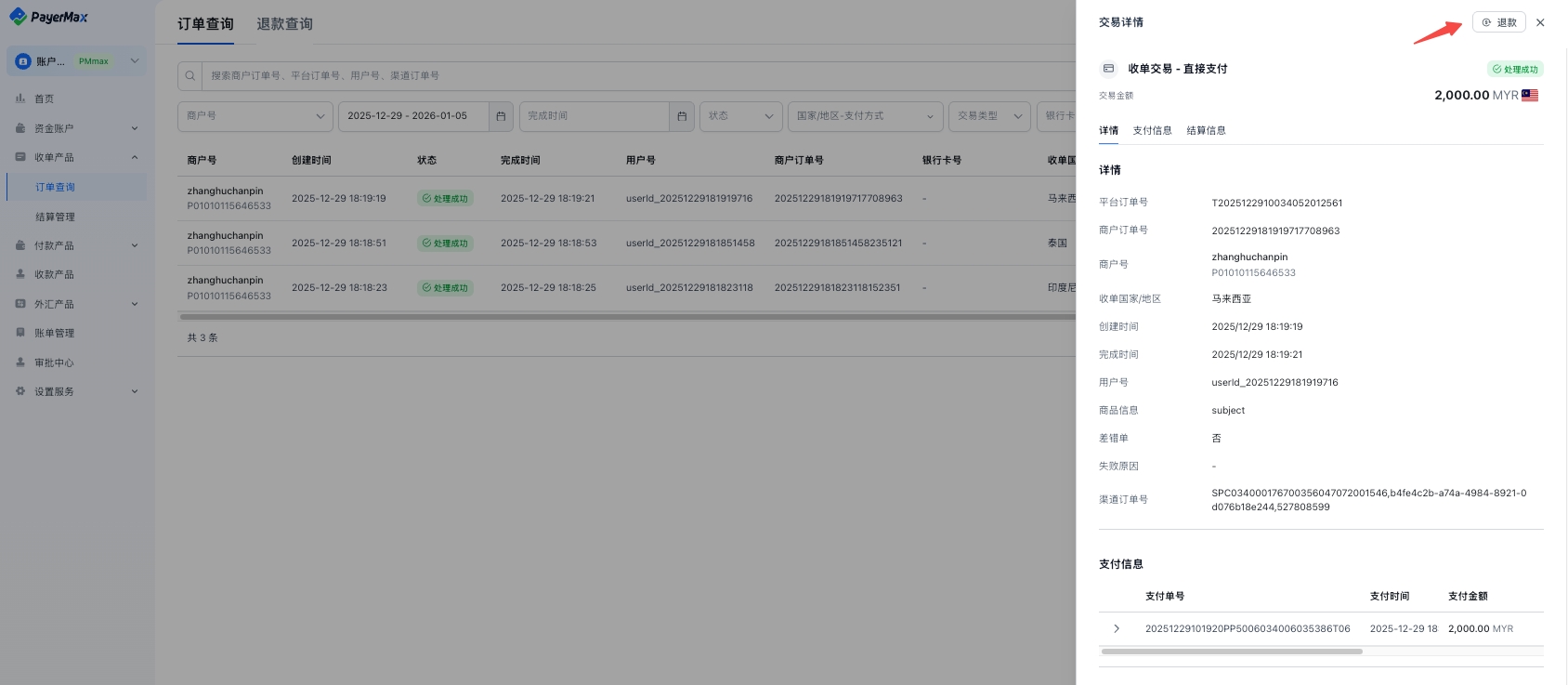Click the 审批中心 sidebar icon
The height and width of the screenshot is (685, 1568).
[20, 362]
